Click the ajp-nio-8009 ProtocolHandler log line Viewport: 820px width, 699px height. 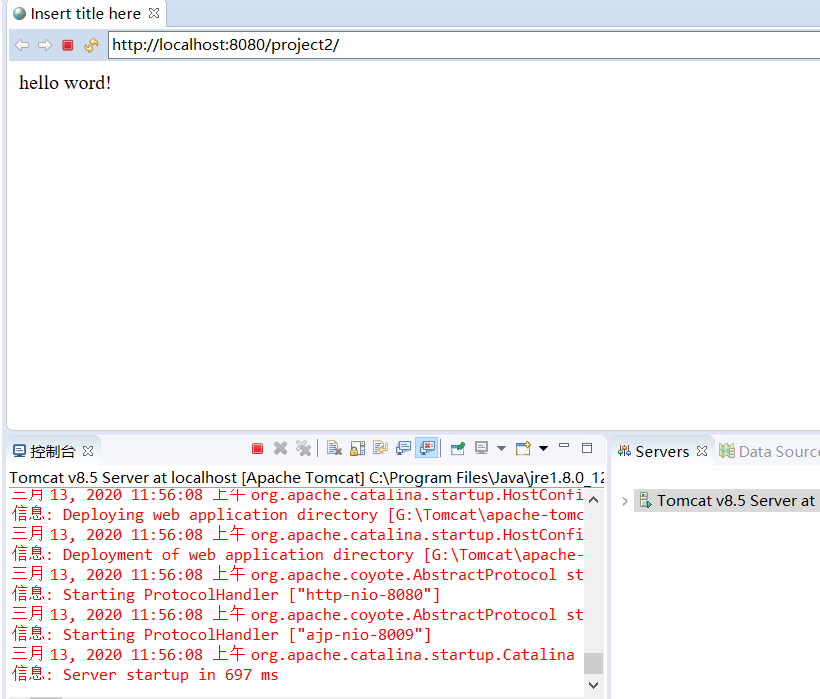point(221,634)
